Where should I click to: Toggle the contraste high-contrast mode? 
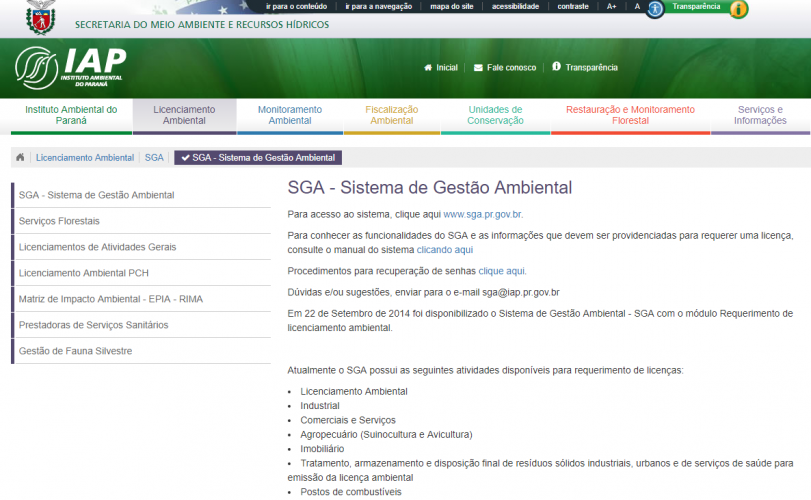(573, 6)
